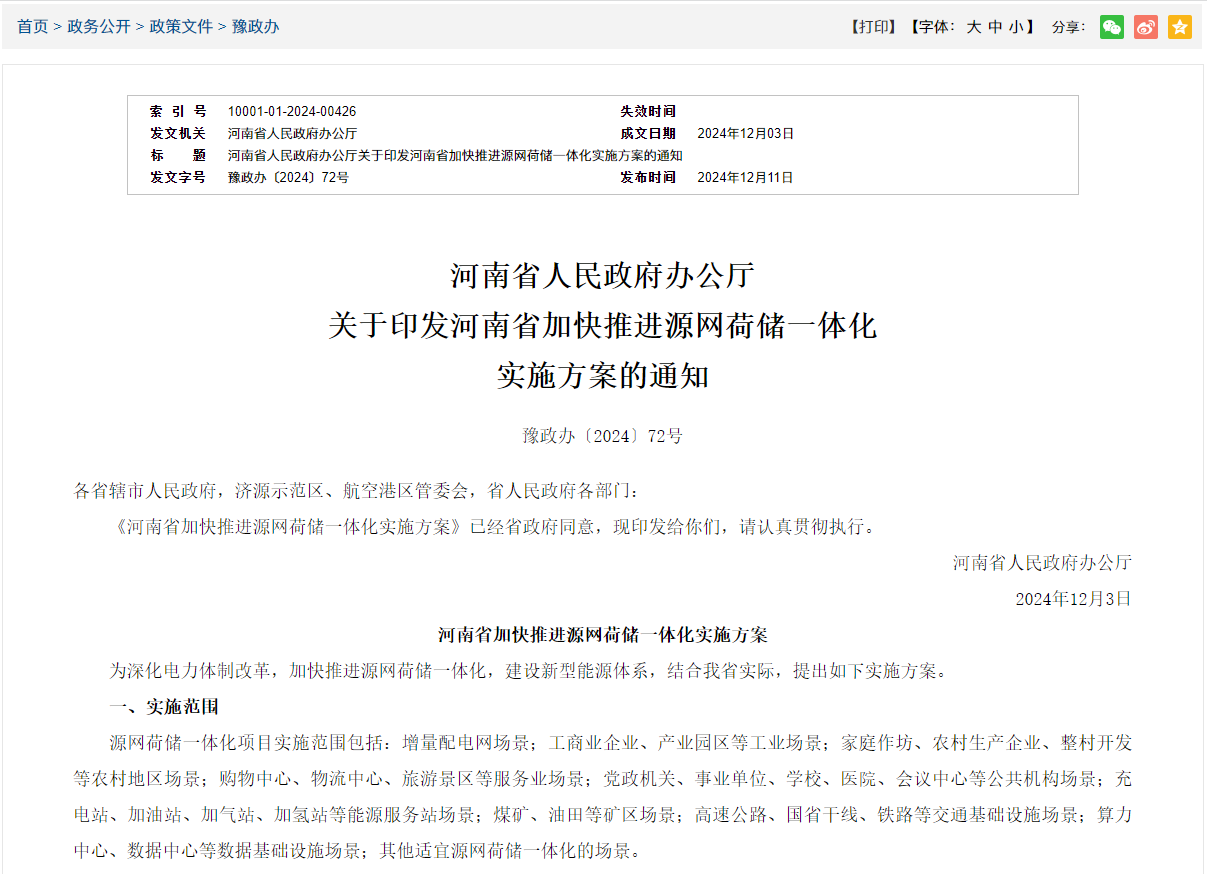Click the 发文机关 value 河南省人民政府办公厅
Viewport: 1207px width, 874px height.
click(292, 133)
